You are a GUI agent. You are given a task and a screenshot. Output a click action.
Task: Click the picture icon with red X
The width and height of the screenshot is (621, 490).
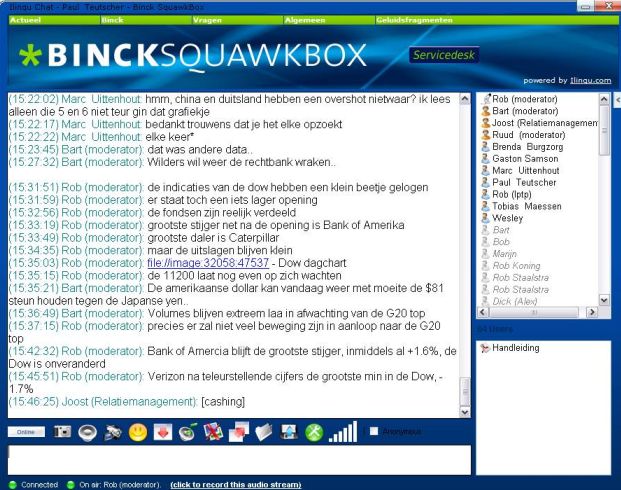(213, 432)
